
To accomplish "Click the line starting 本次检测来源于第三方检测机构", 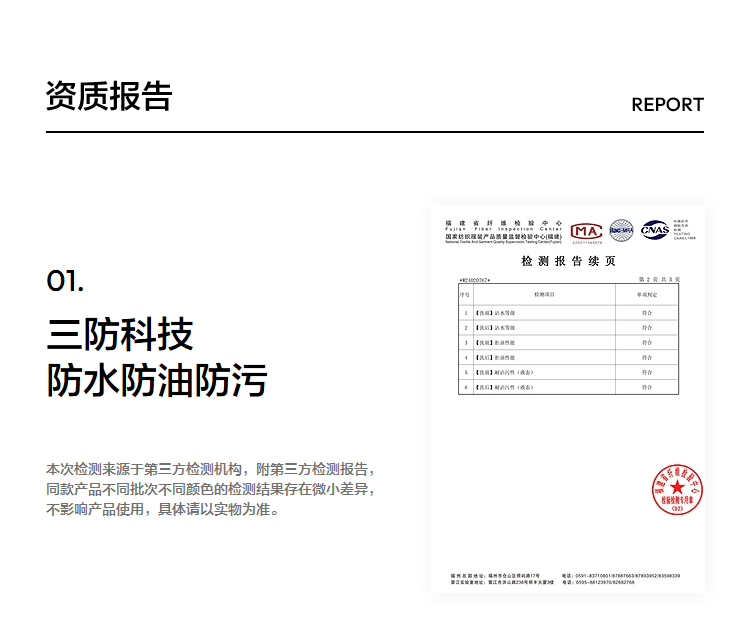I will click(x=210, y=469).
